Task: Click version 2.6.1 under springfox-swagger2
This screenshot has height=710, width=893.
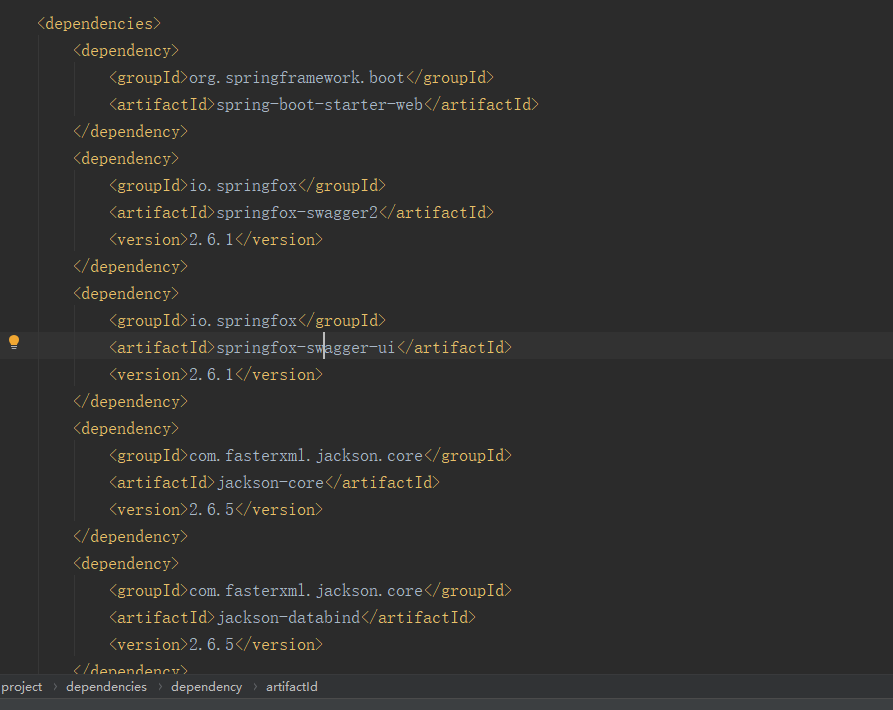Action: pyautogui.click(x=211, y=240)
